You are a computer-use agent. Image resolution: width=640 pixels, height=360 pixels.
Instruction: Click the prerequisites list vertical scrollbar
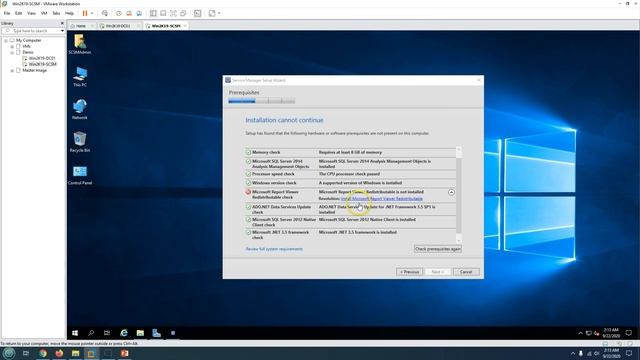[x=459, y=195]
